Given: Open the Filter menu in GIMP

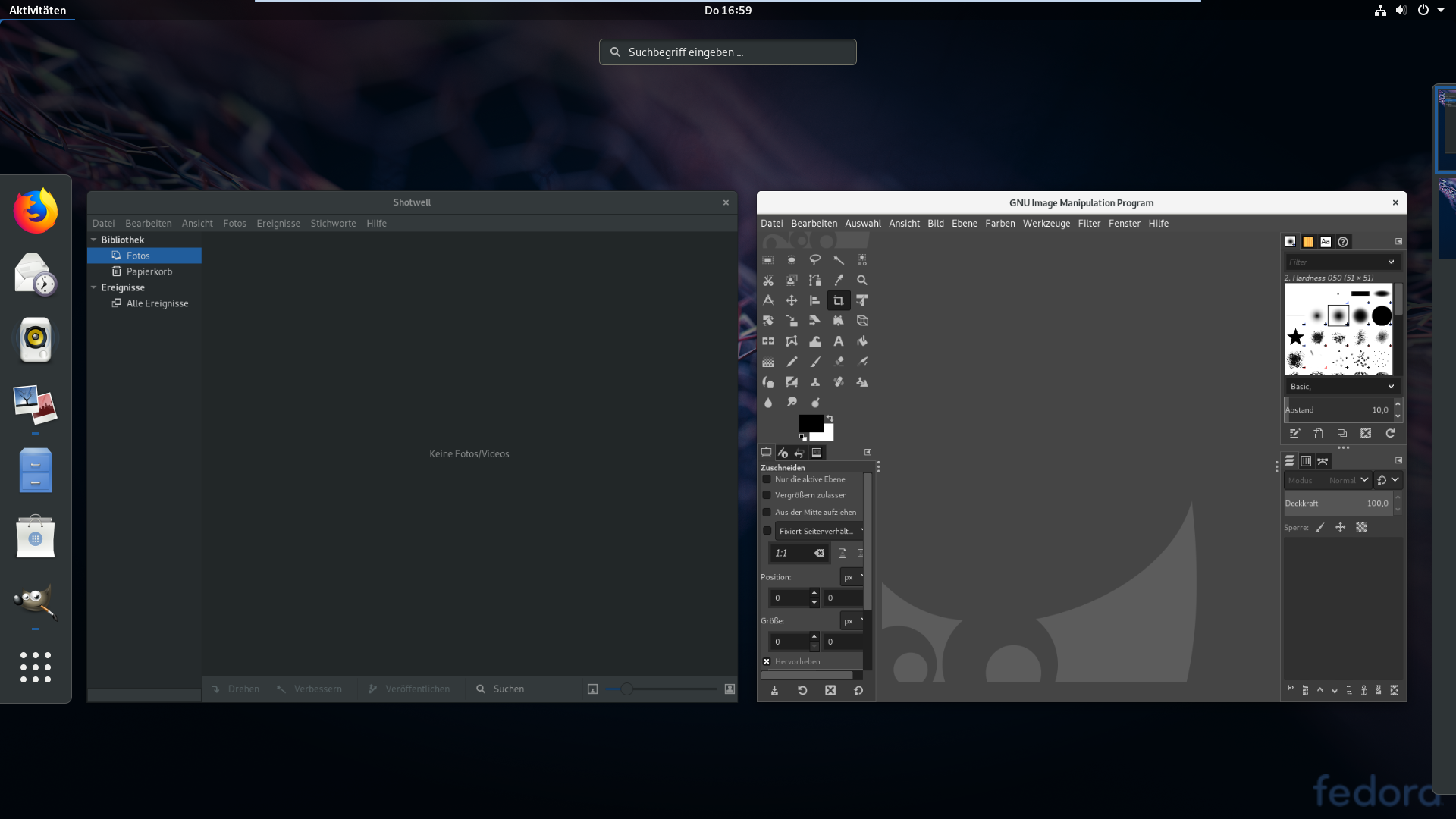Looking at the screenshot, I should point(1089,223).
